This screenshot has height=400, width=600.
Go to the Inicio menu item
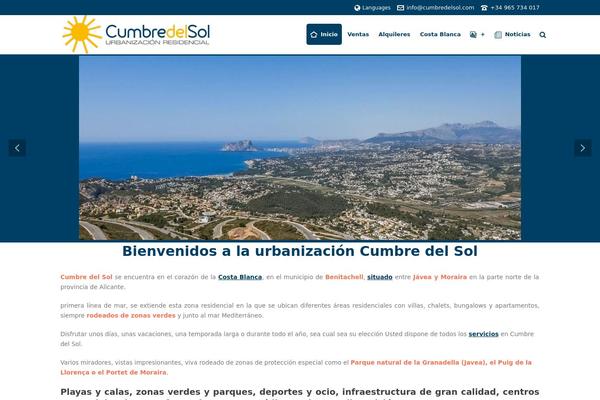pos(324,34)
